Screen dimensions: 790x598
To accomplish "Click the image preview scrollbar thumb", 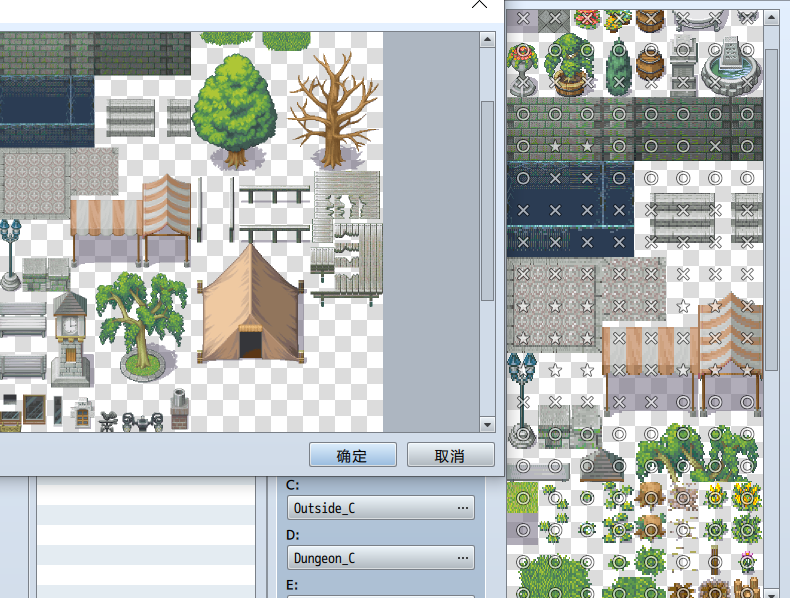I will pyautogui.click(x=487, y=201).
